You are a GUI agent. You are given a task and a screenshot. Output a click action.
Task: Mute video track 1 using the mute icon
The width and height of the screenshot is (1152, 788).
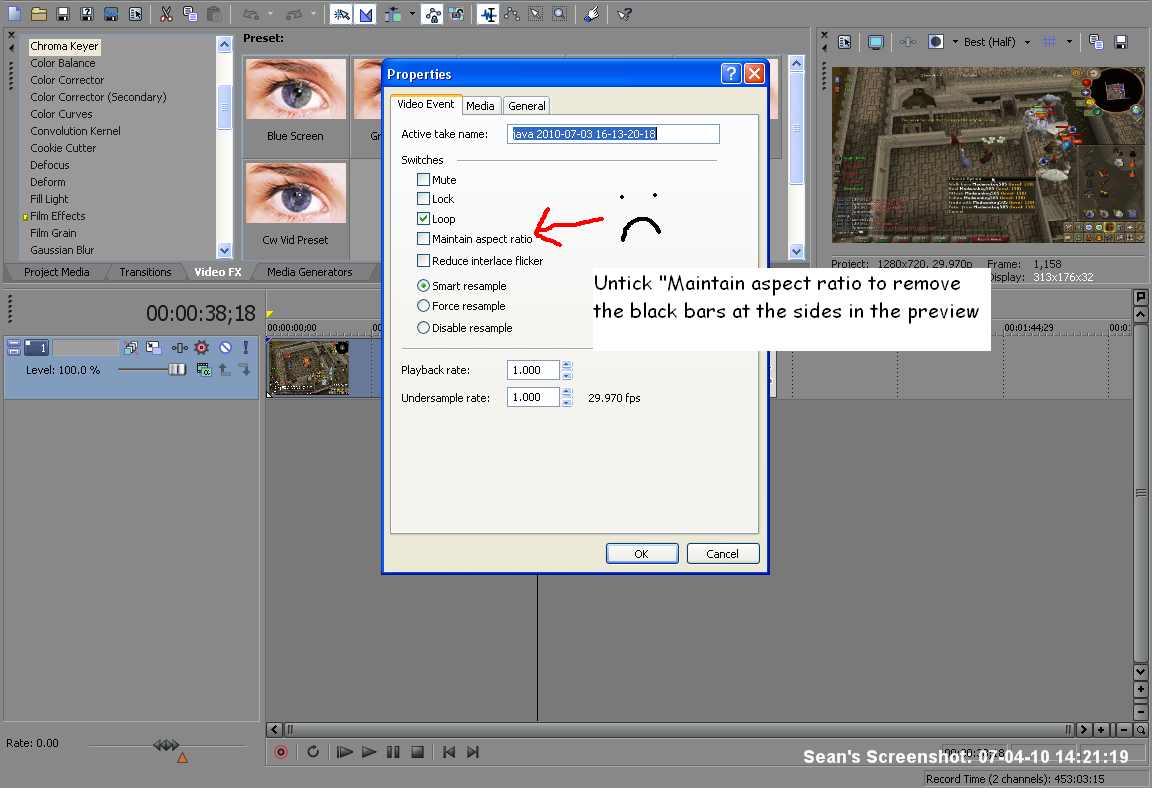pyautogui.click(x=225, y=348)
